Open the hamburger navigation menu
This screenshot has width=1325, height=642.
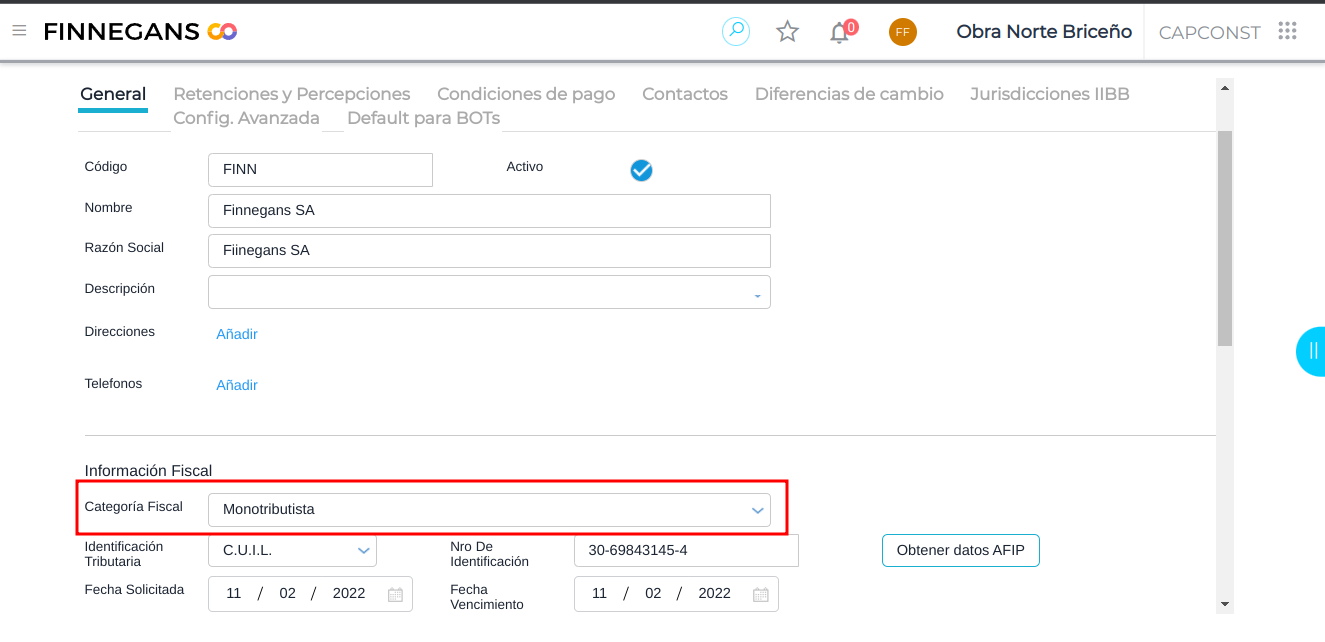tap(19, 31)
